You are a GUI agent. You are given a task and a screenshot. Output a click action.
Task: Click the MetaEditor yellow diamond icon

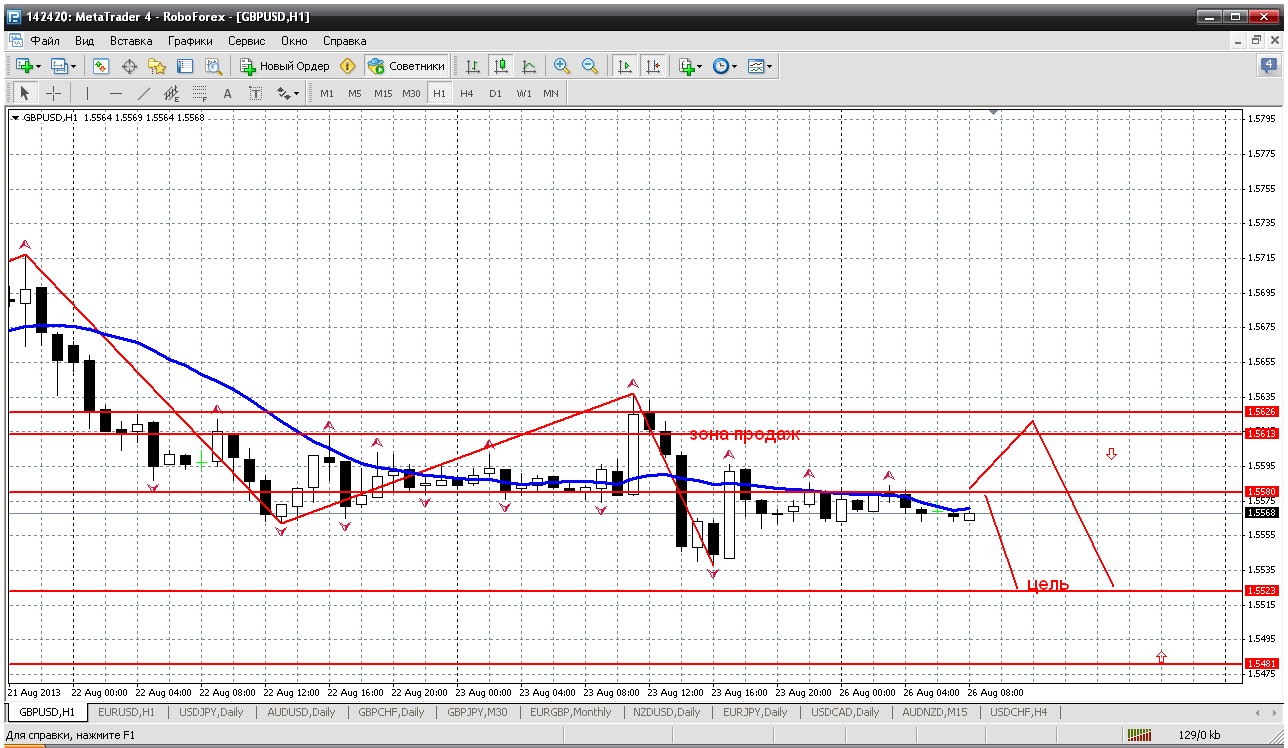(x=348, y=66)
